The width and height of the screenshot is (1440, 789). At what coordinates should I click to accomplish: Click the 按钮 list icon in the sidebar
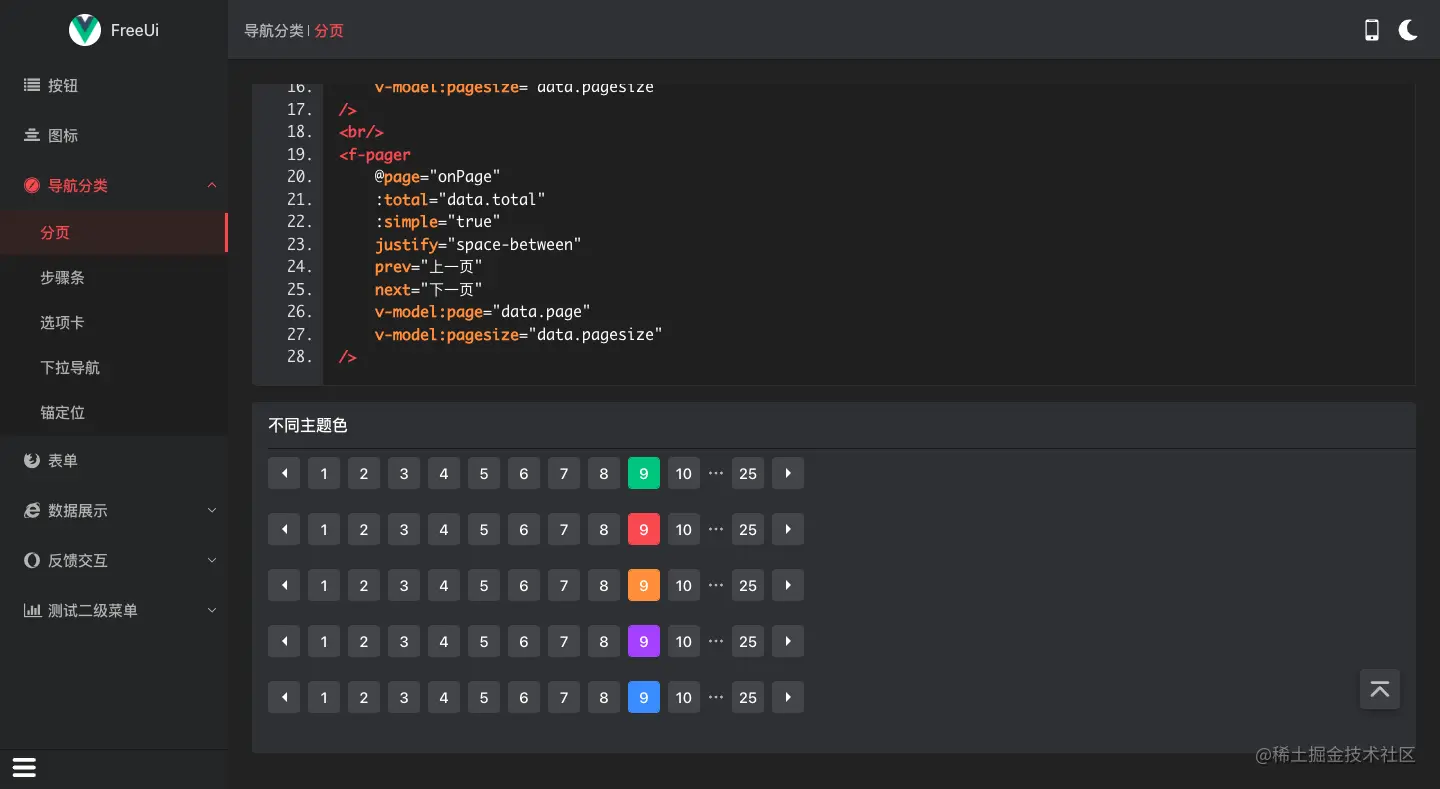(x=32, y=86)
